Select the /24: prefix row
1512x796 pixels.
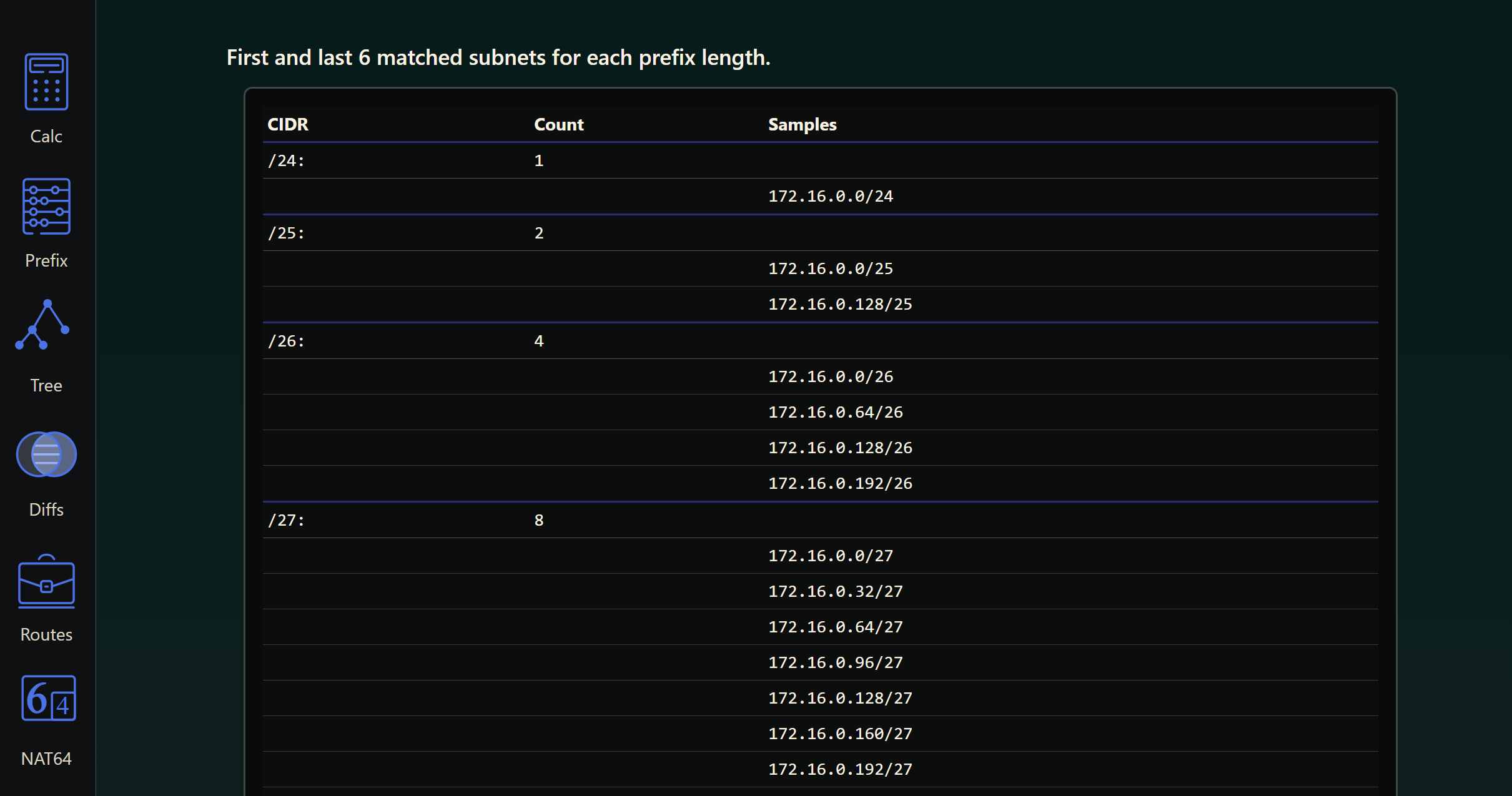point(286,160)
